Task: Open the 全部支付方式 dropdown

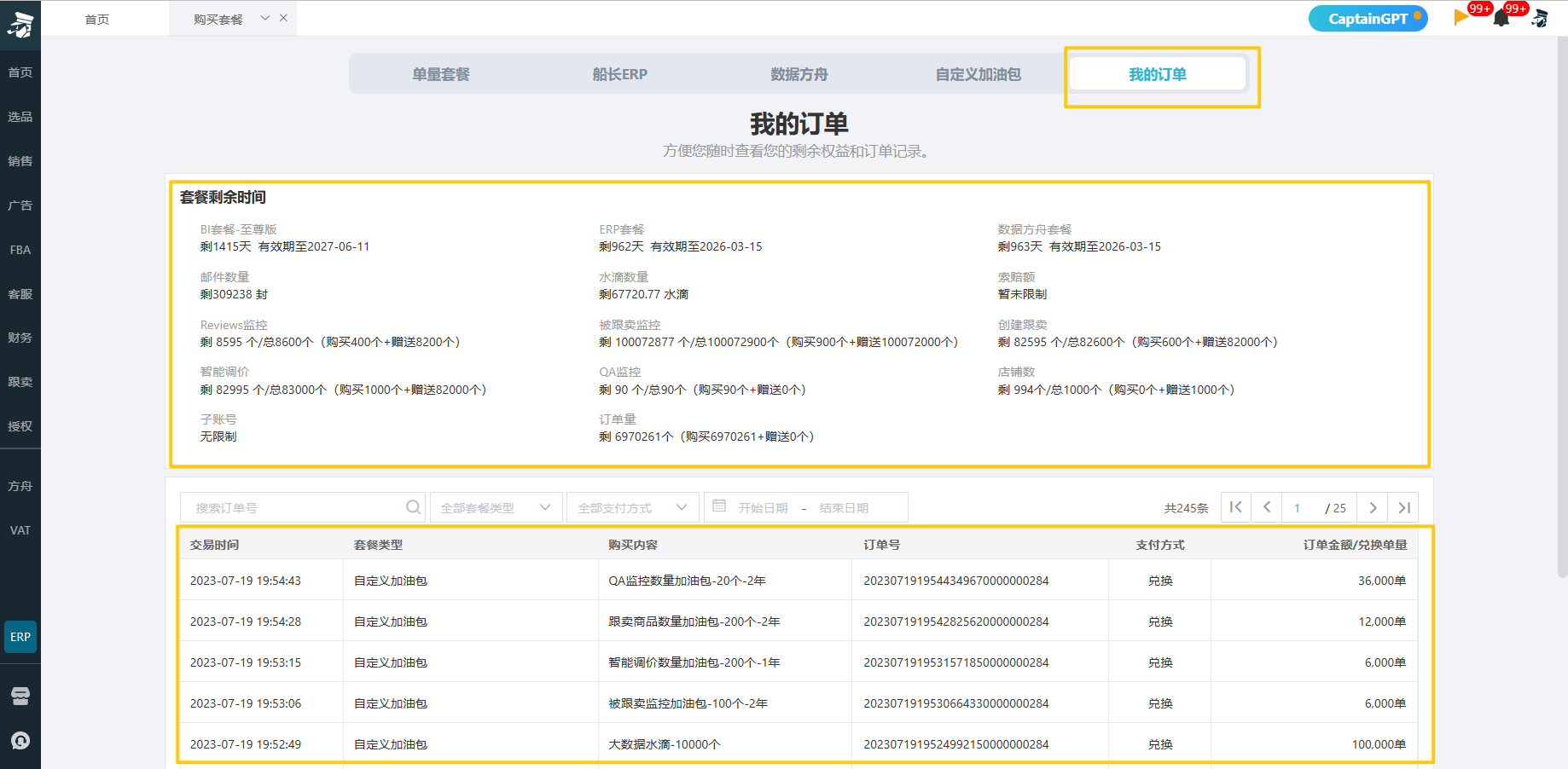Action: point(633,507)
